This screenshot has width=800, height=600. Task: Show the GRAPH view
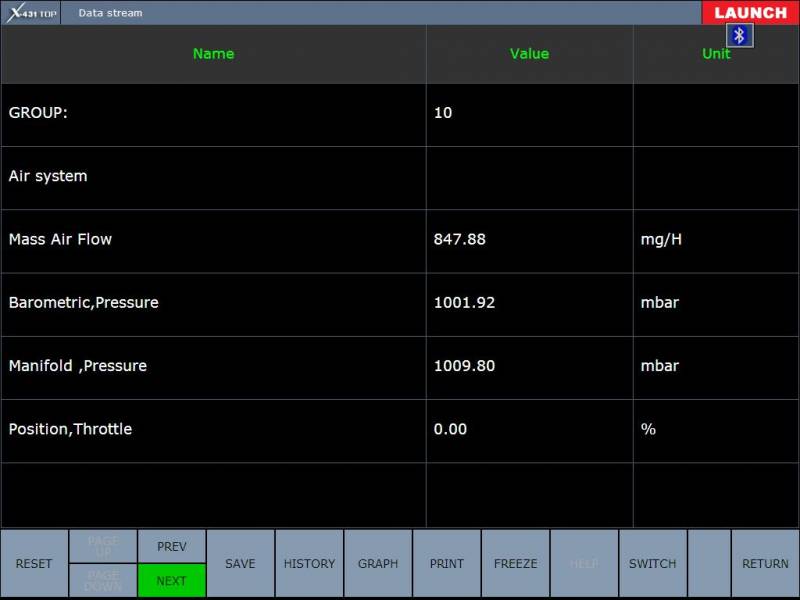378,564
